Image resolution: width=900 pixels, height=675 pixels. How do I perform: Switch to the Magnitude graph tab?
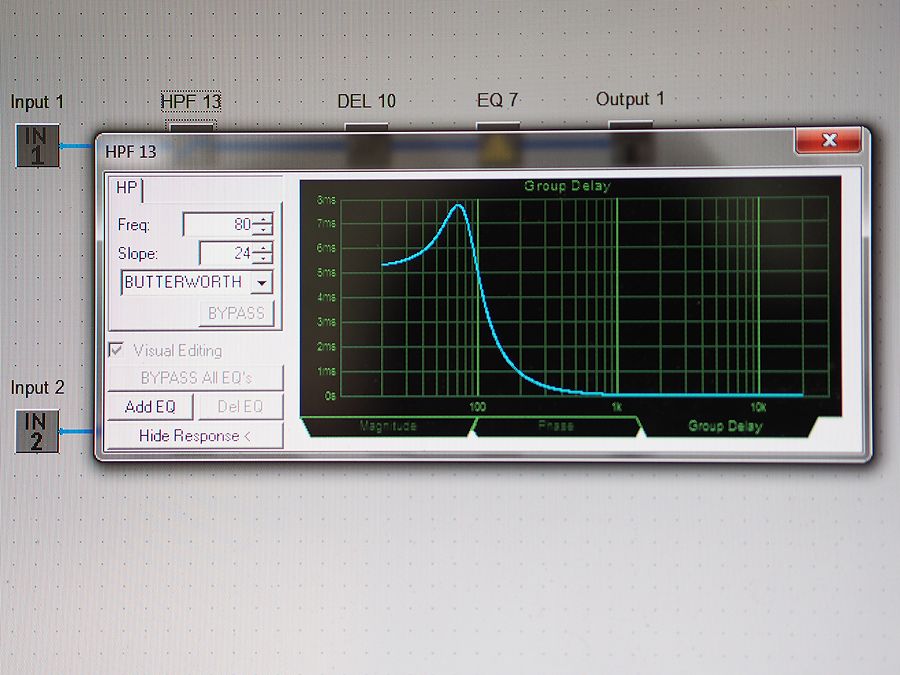388,427
